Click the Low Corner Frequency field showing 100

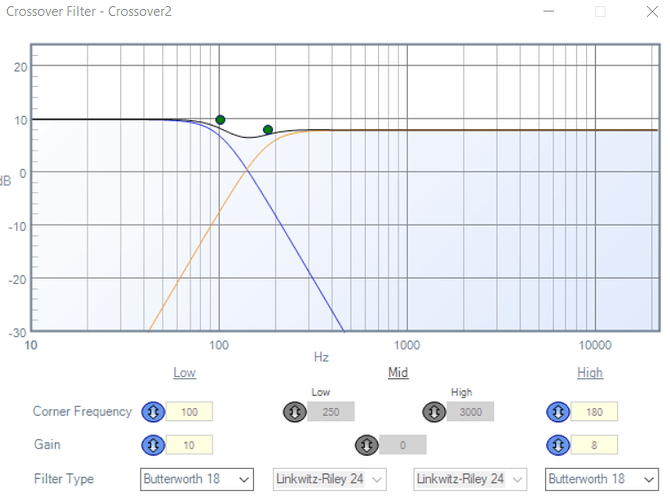click(190, 411)
